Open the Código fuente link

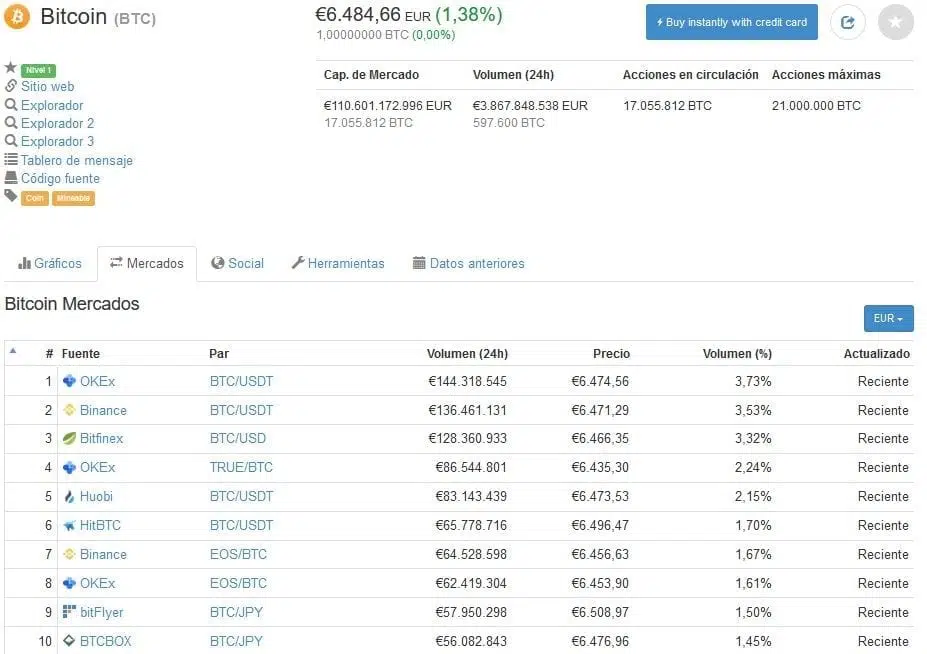pyautogui.click(x=60, y=178)
